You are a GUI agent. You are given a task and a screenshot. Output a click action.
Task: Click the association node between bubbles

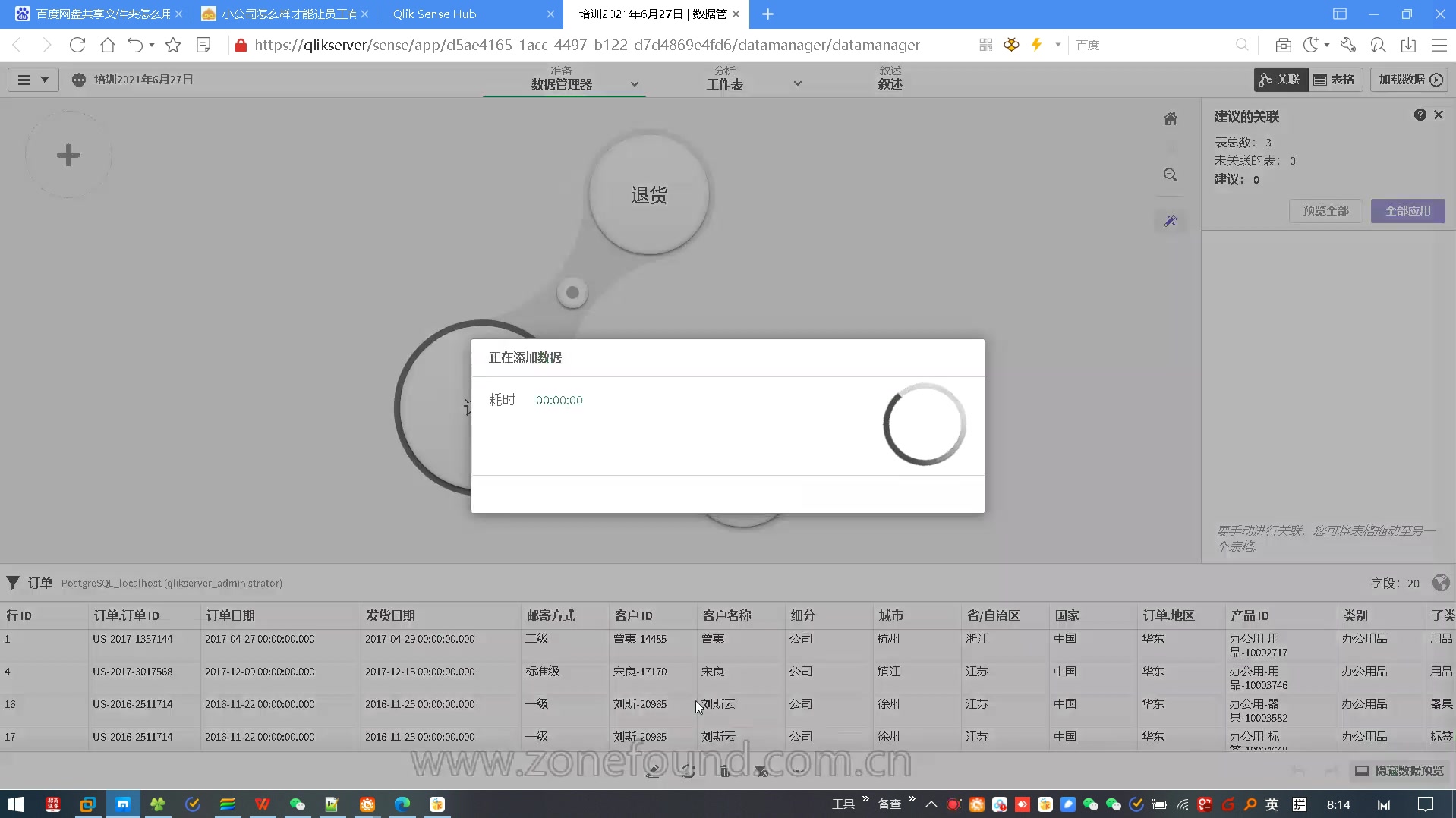coord(572,293)
